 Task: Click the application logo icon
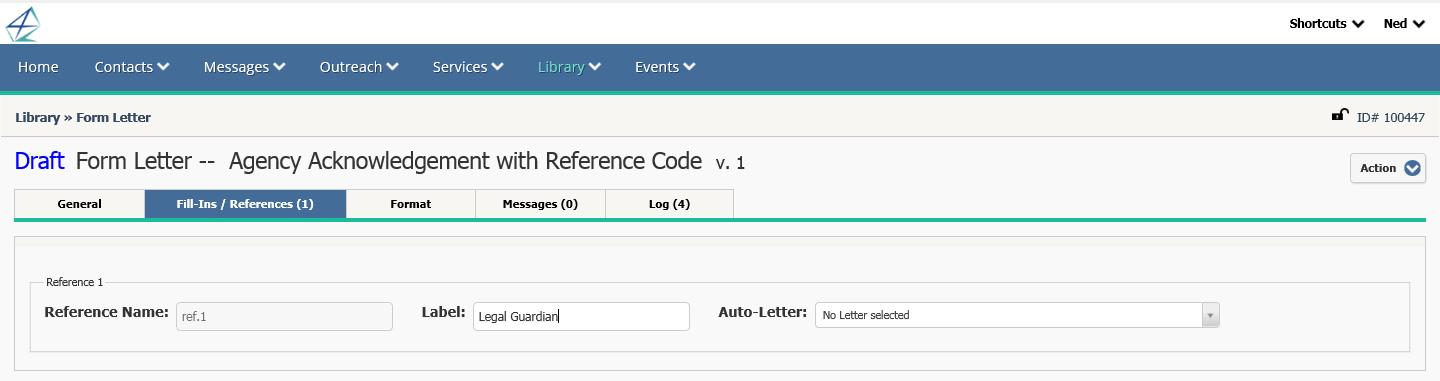pyautogui.click(x=23, y=24)
